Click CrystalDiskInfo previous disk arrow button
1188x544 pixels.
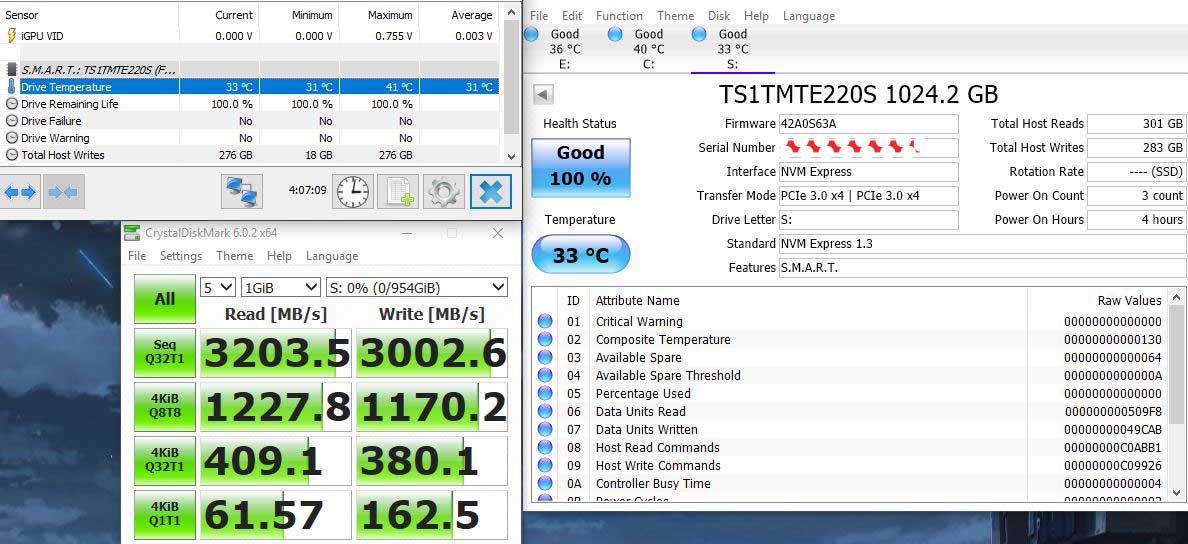click(x=544, y=95)
